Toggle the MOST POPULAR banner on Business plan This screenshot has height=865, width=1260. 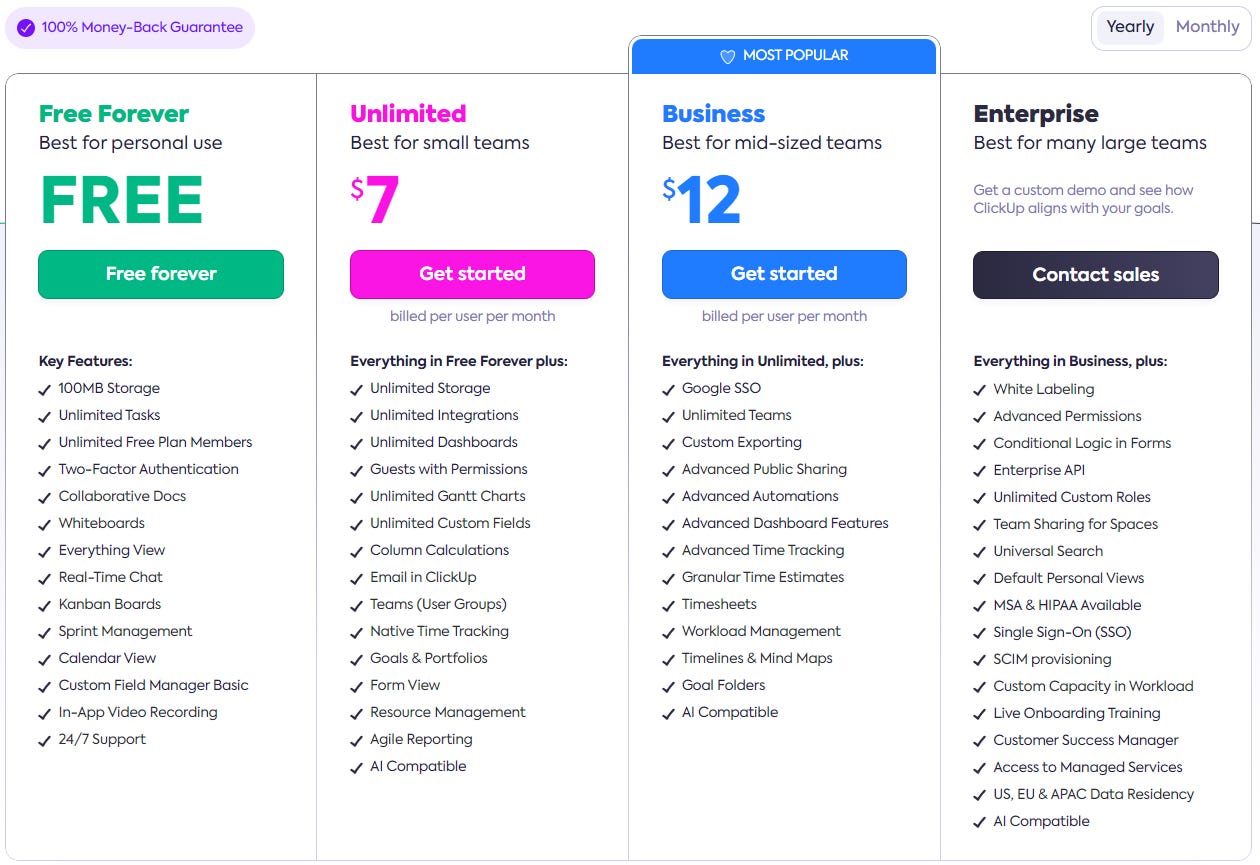coord(783,55)
